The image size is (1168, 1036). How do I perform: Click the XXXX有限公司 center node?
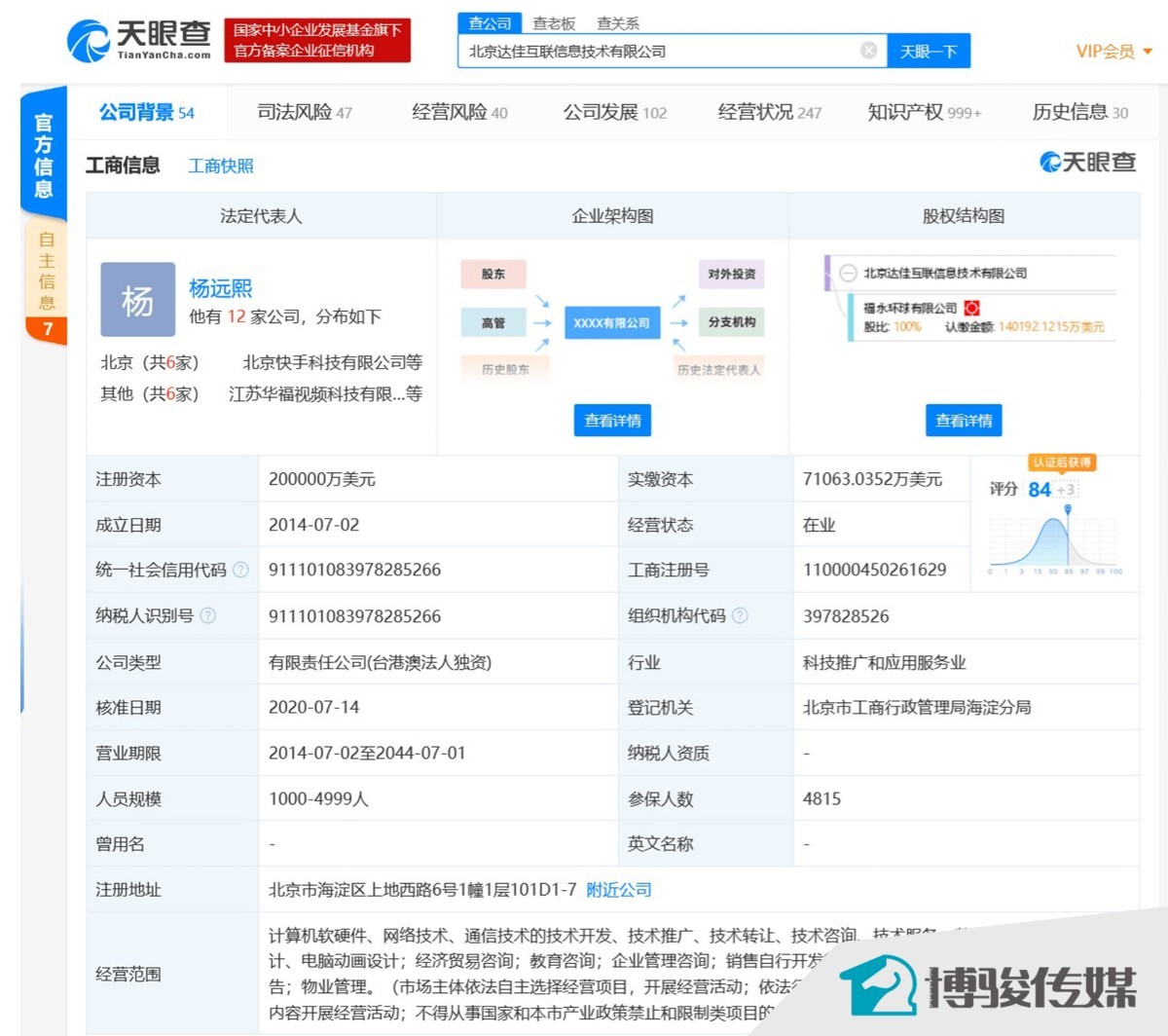[611, 322]
